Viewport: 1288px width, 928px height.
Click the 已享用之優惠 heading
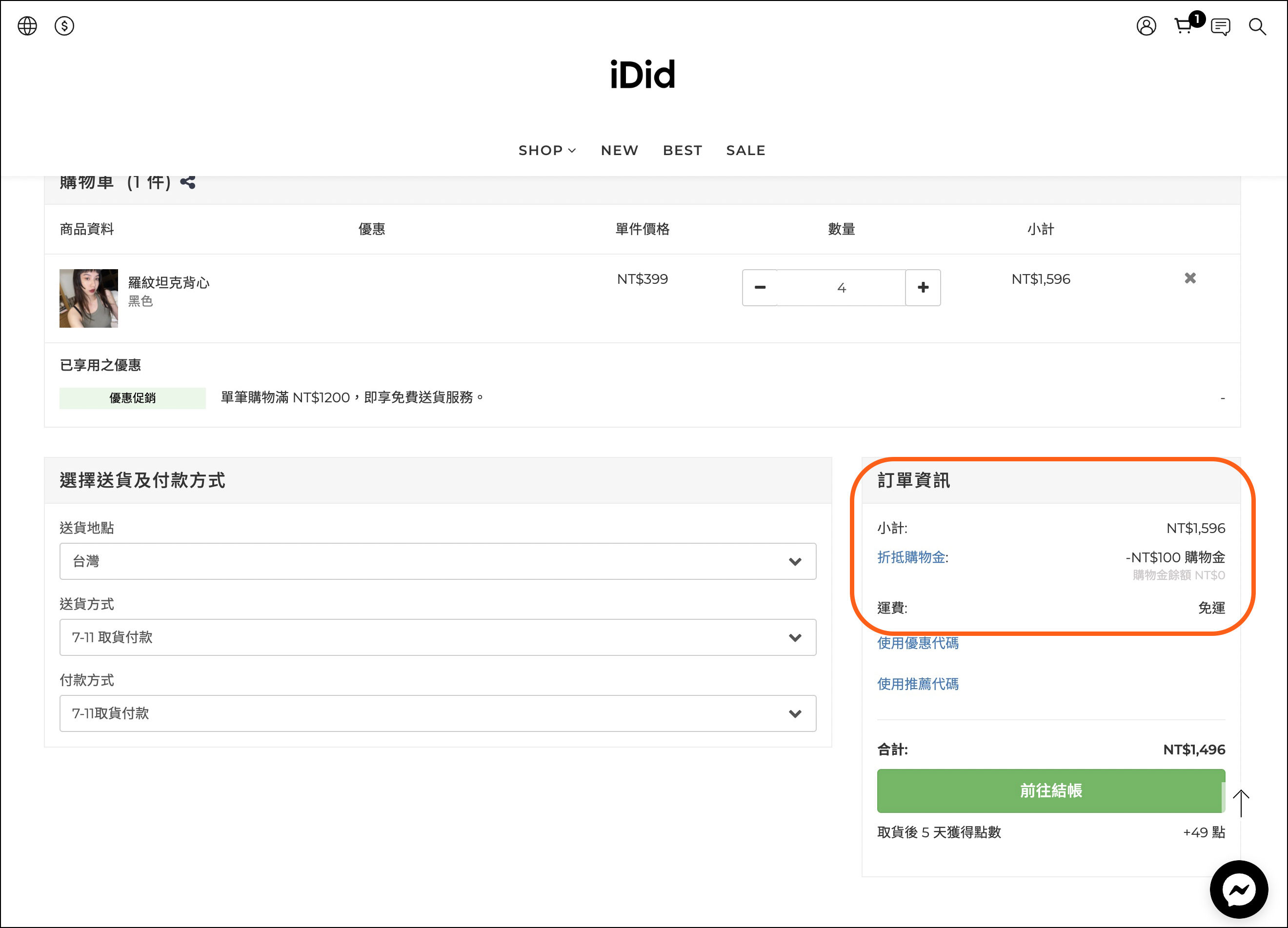click(101, 365)
